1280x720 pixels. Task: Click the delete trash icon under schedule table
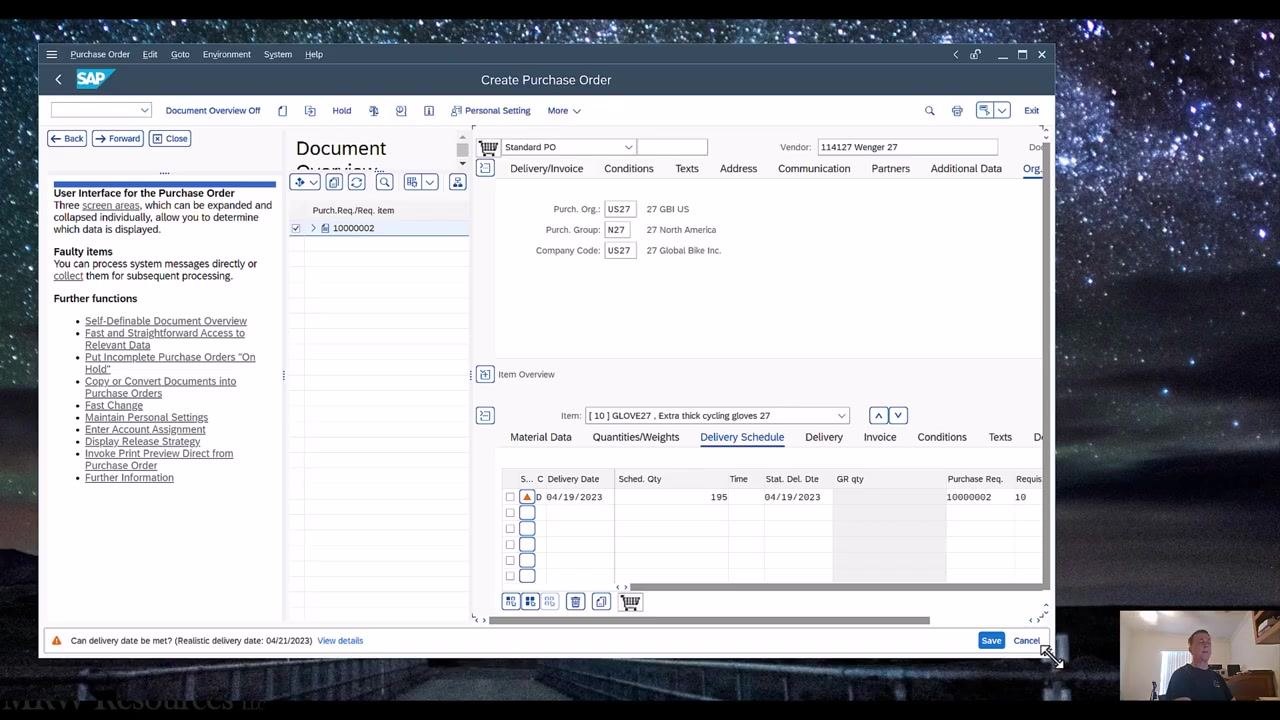tap(575, 601)
